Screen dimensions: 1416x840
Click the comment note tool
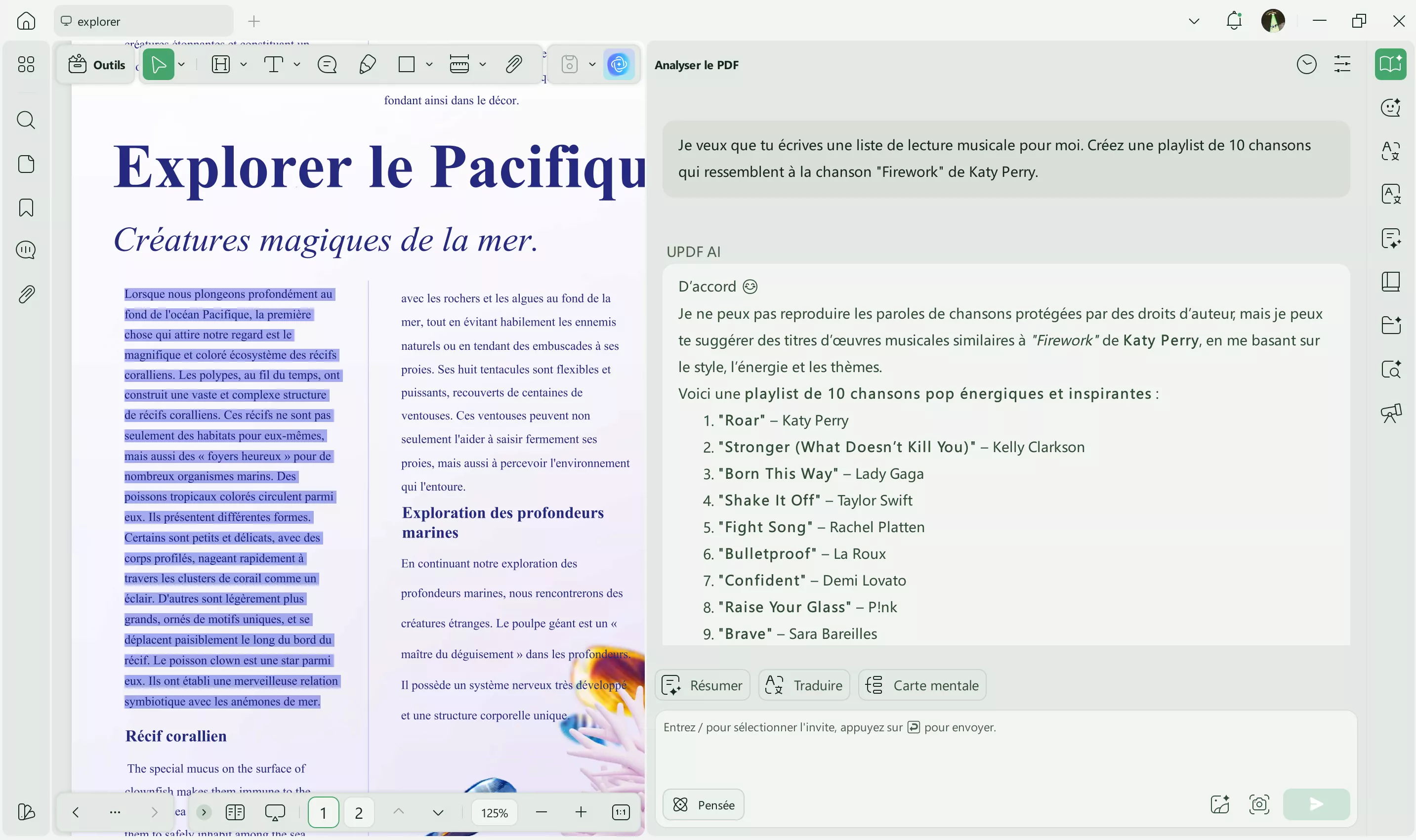[x=327, y=65]
